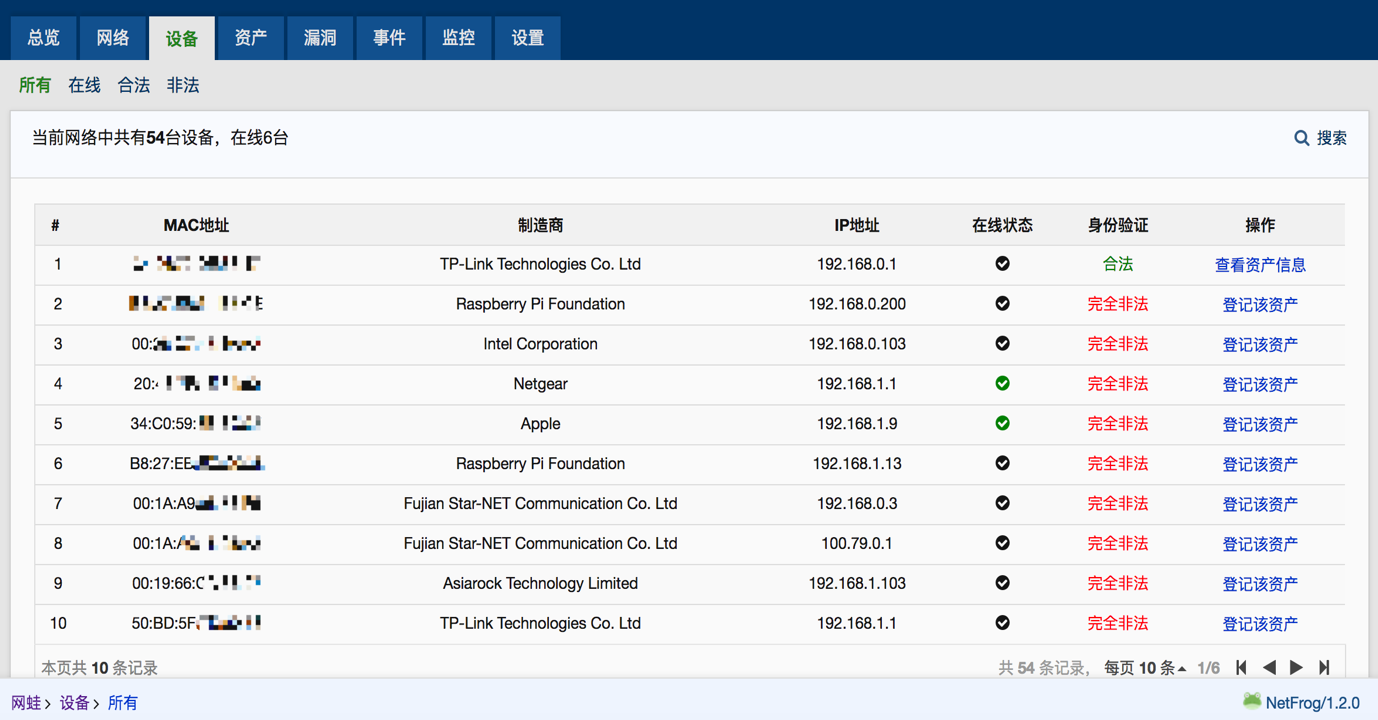Register asset for Asiarock Technology device
Image resolution: width=1378 pixels, height=720 pixels.
[x=1260, y=584]
